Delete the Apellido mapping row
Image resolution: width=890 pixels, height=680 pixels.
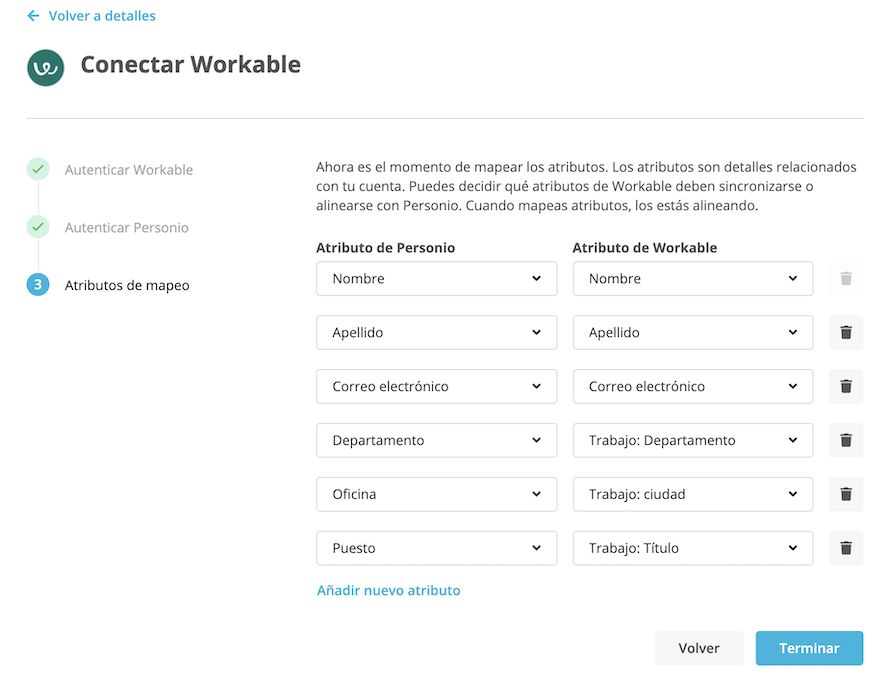[x=846, y=332]
